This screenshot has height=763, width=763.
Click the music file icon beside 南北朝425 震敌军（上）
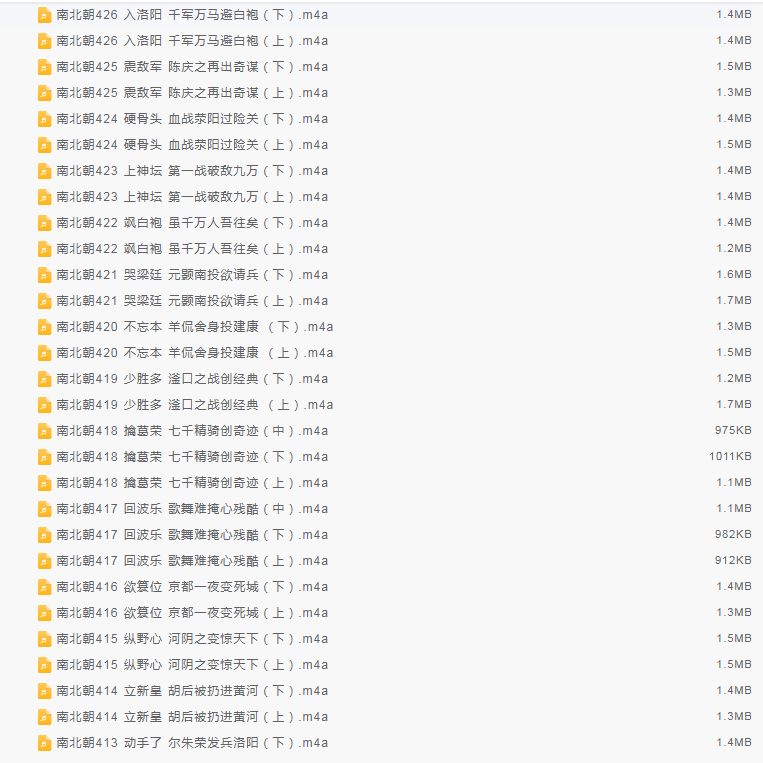tap(44, 93)
